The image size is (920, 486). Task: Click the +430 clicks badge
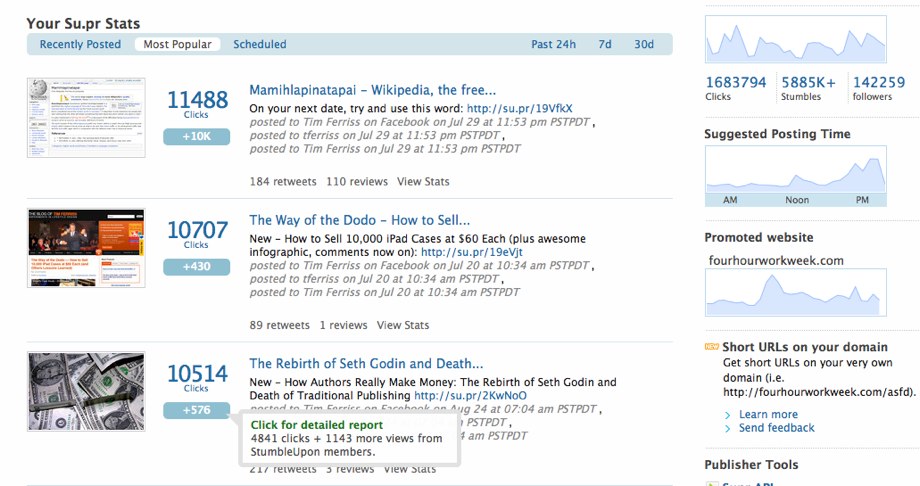click(x=196, y=267)
